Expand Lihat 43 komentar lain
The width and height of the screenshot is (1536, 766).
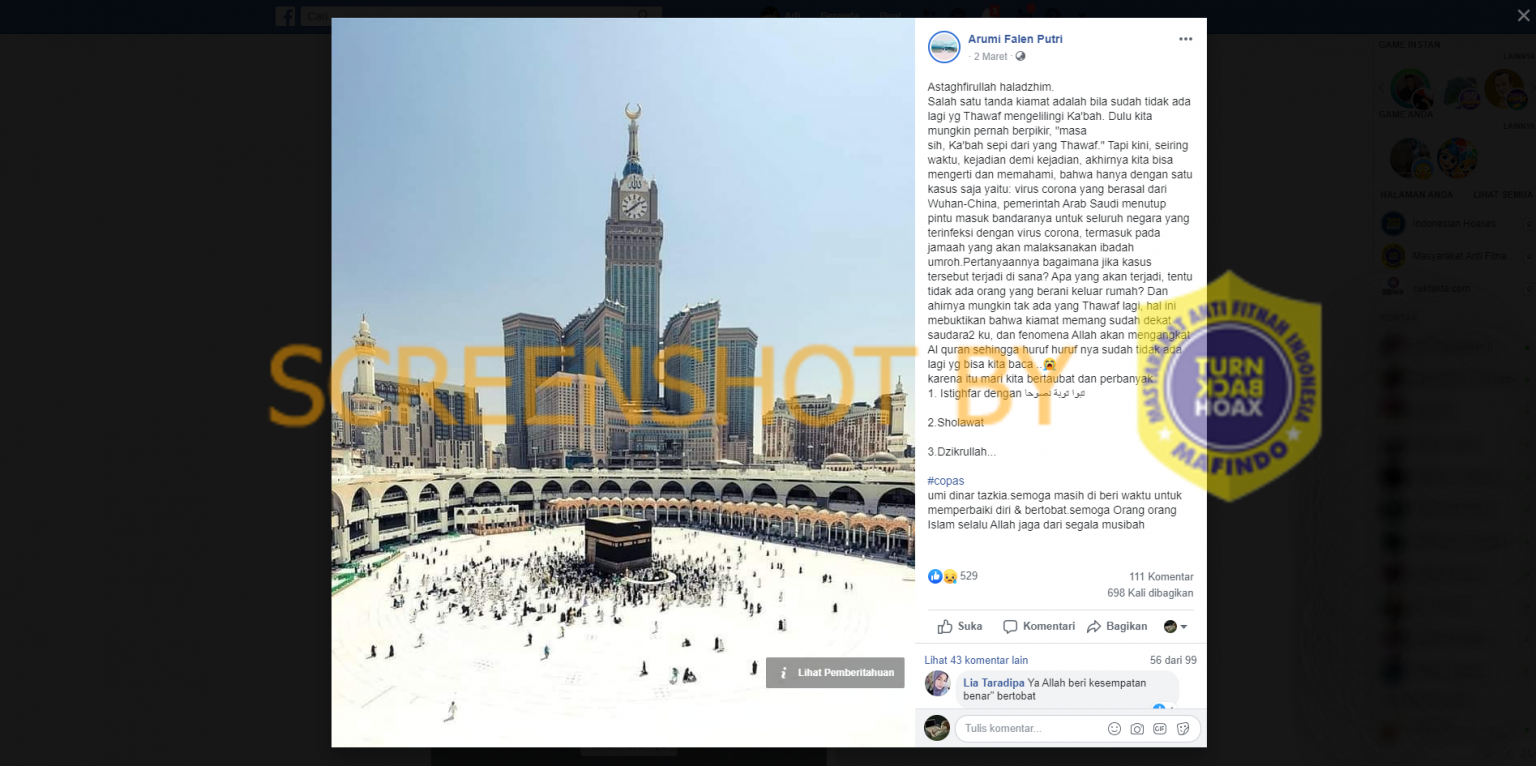coord(976,660)
